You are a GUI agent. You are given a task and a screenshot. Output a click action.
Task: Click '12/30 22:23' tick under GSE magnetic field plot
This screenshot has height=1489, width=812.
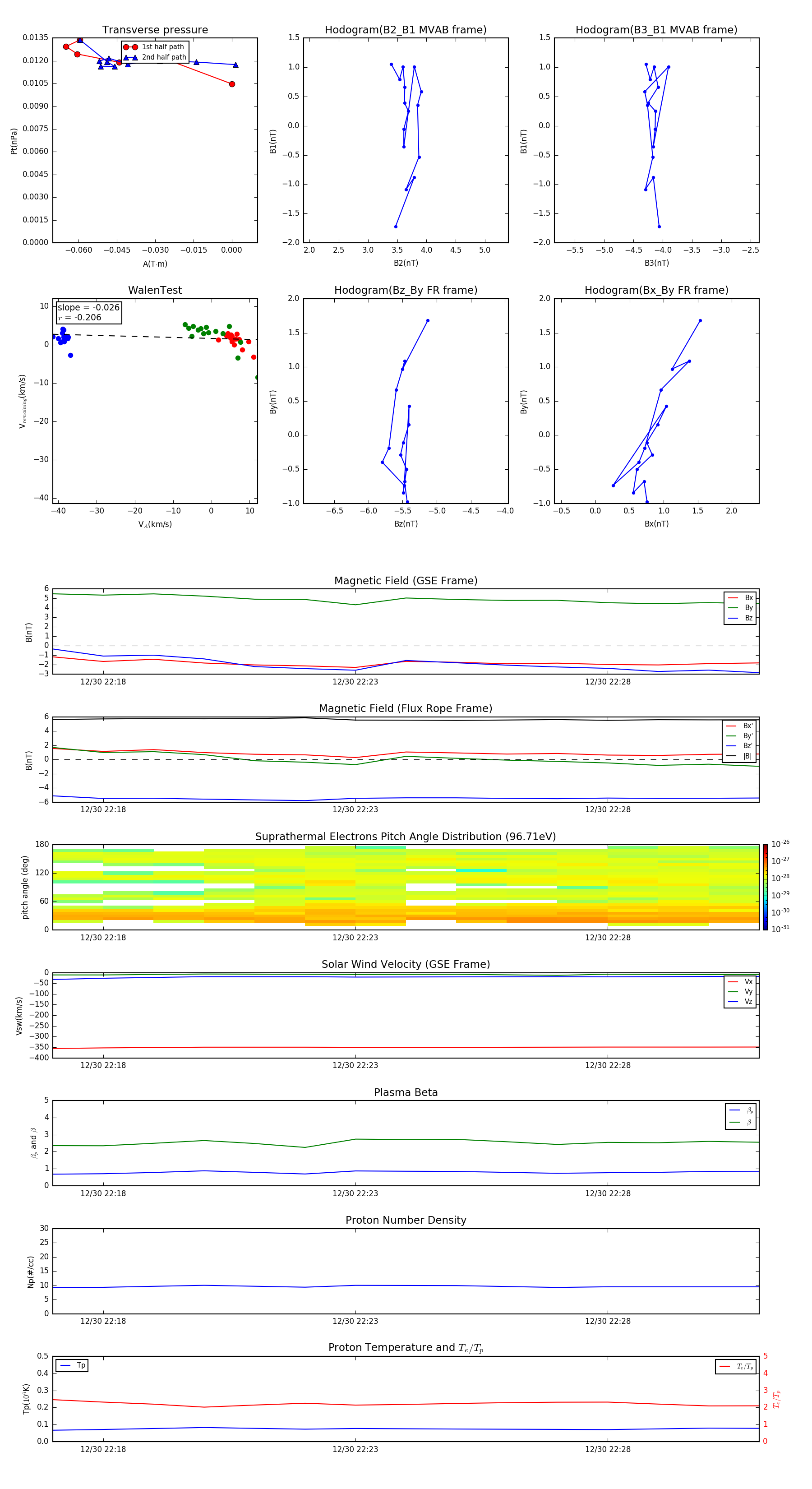click(355, 681)
